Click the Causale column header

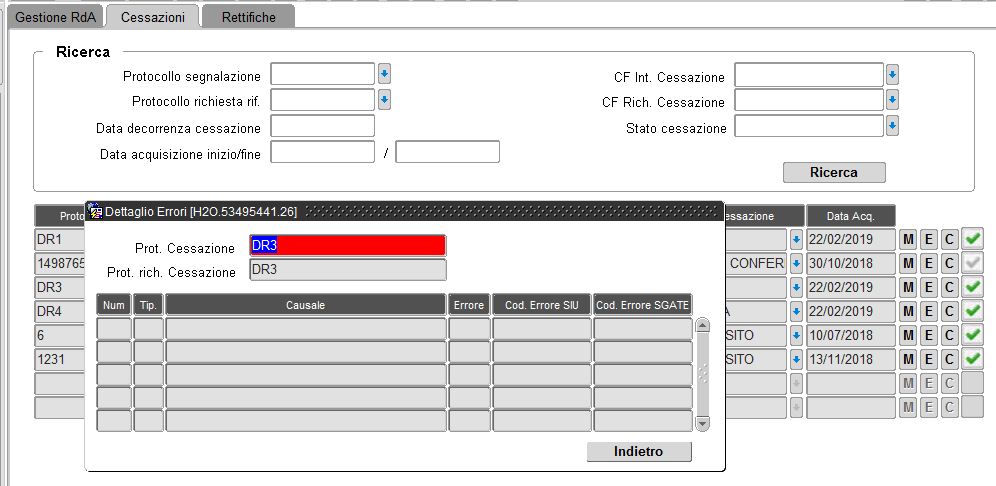306,305
